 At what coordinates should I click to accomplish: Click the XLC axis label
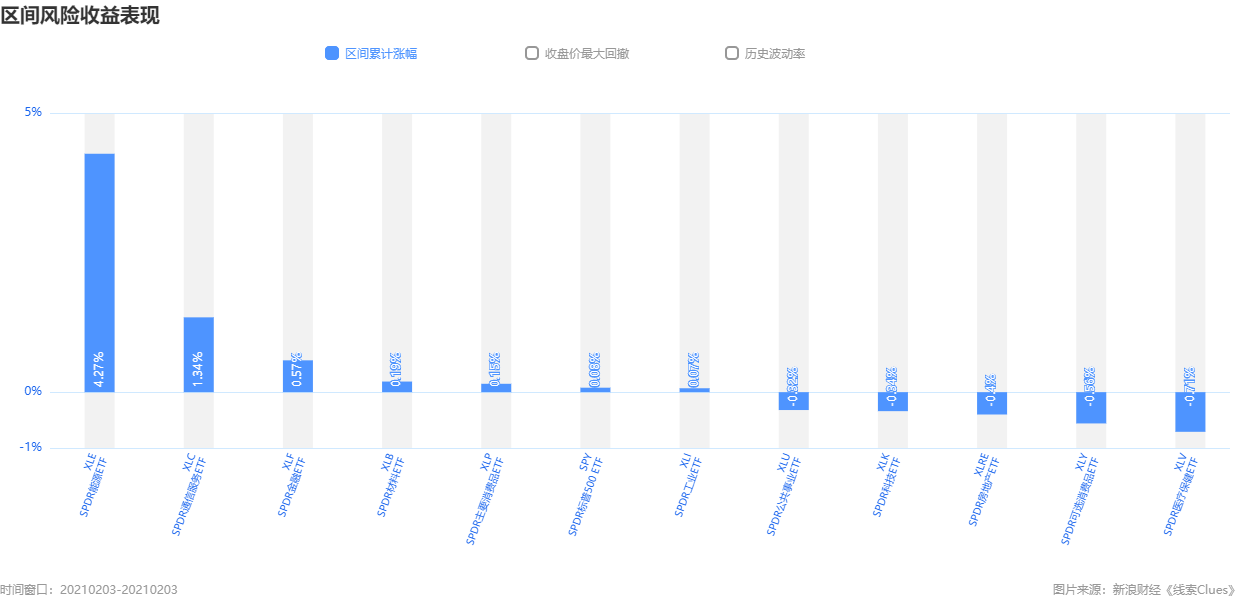tap(190, 495)
